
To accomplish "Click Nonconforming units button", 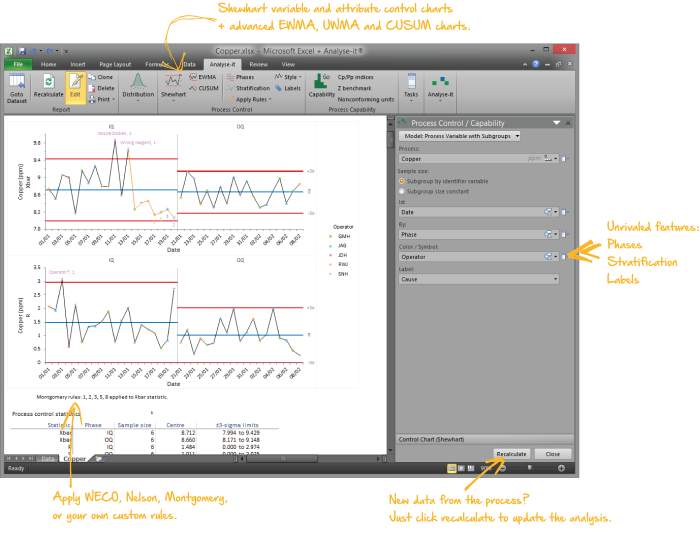I will click(x=366, y=100).
